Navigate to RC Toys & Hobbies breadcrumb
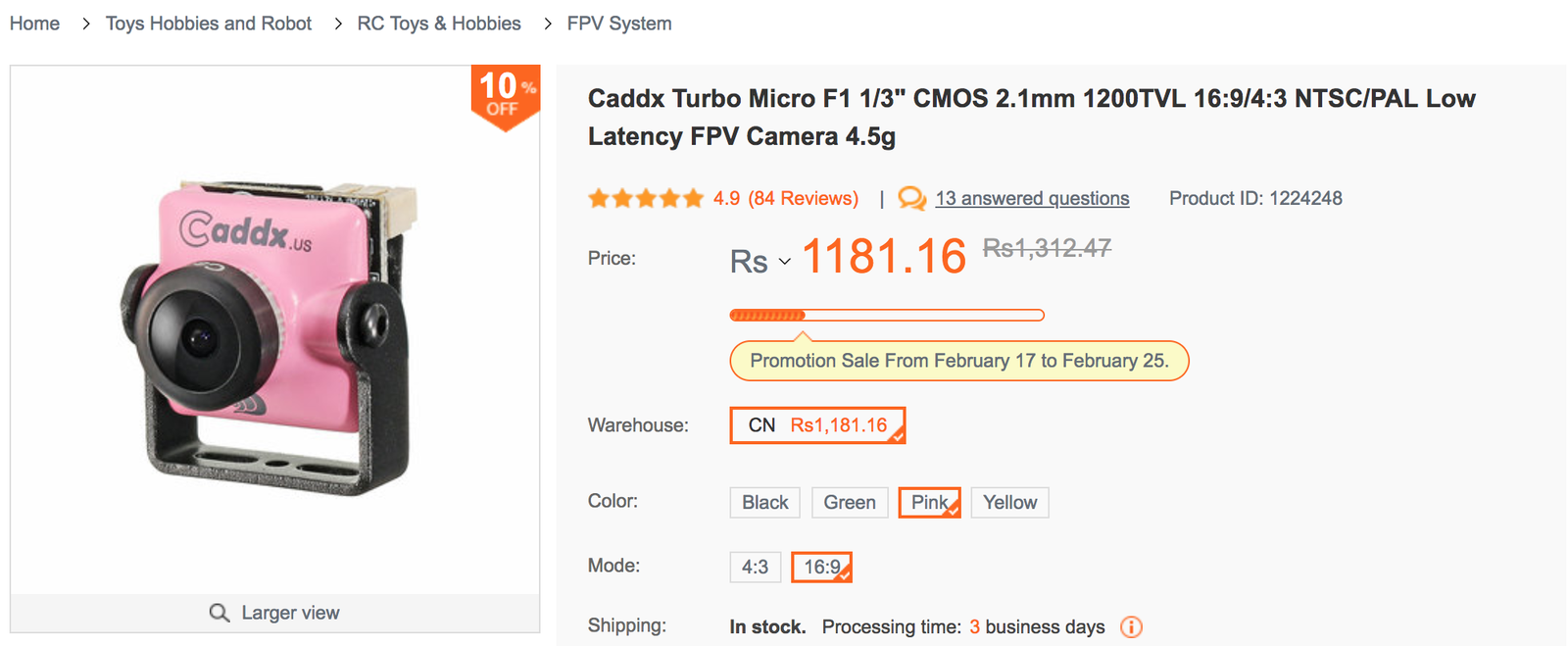 tap(439, 24)
